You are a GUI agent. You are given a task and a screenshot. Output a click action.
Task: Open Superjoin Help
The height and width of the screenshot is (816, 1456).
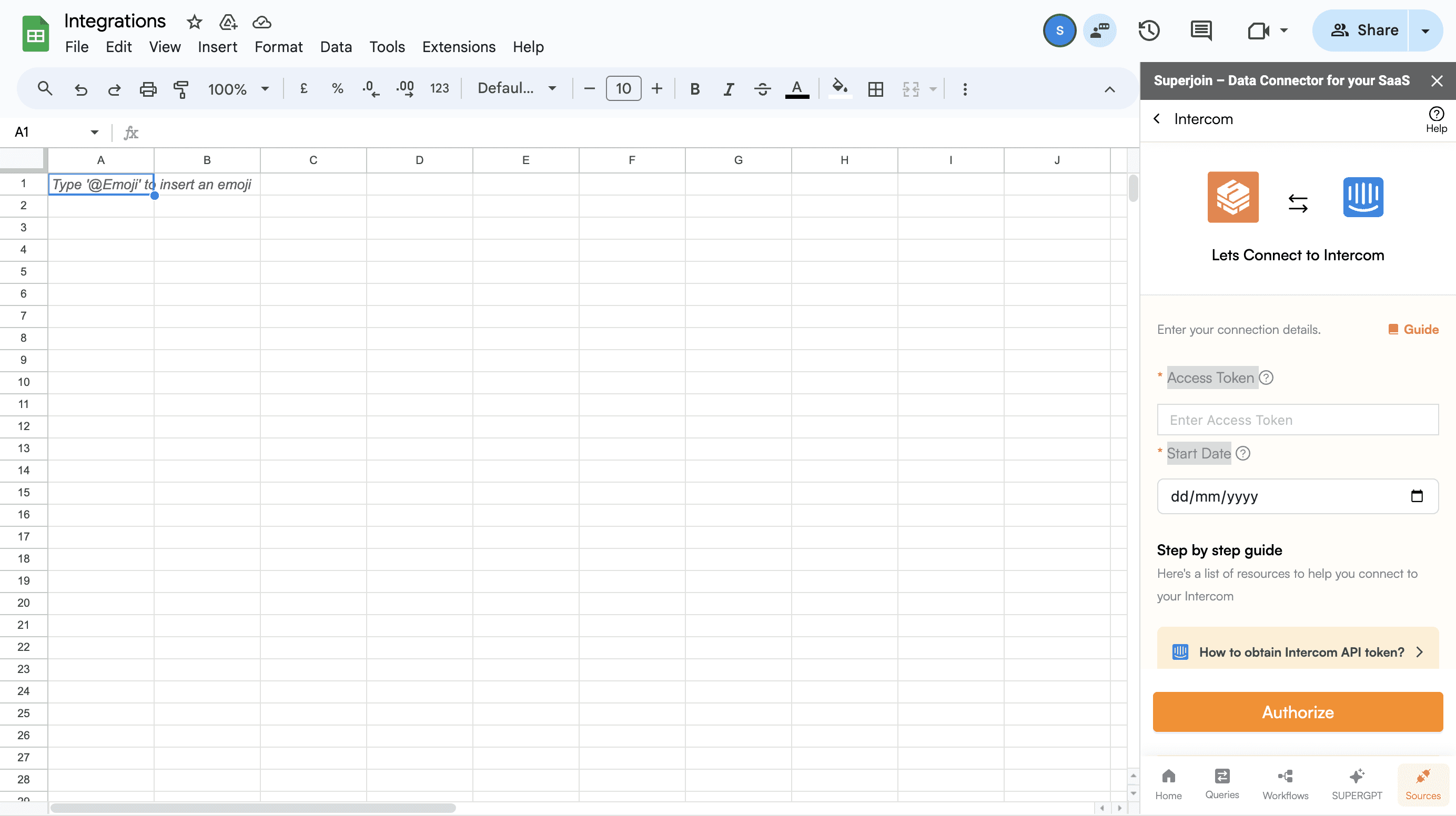point(1435,119)
